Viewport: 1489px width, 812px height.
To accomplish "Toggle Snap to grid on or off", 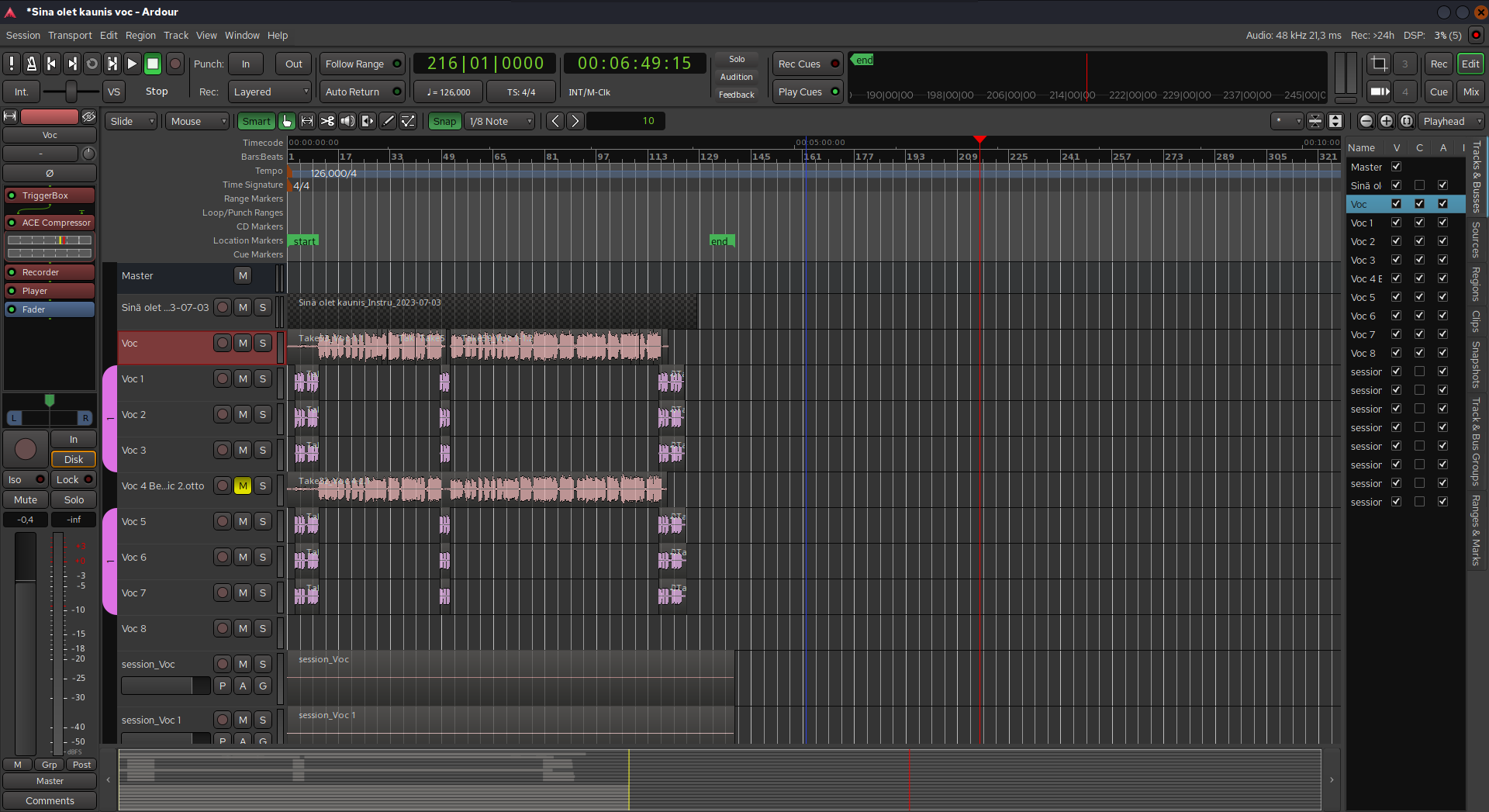I will click(444, 121).
